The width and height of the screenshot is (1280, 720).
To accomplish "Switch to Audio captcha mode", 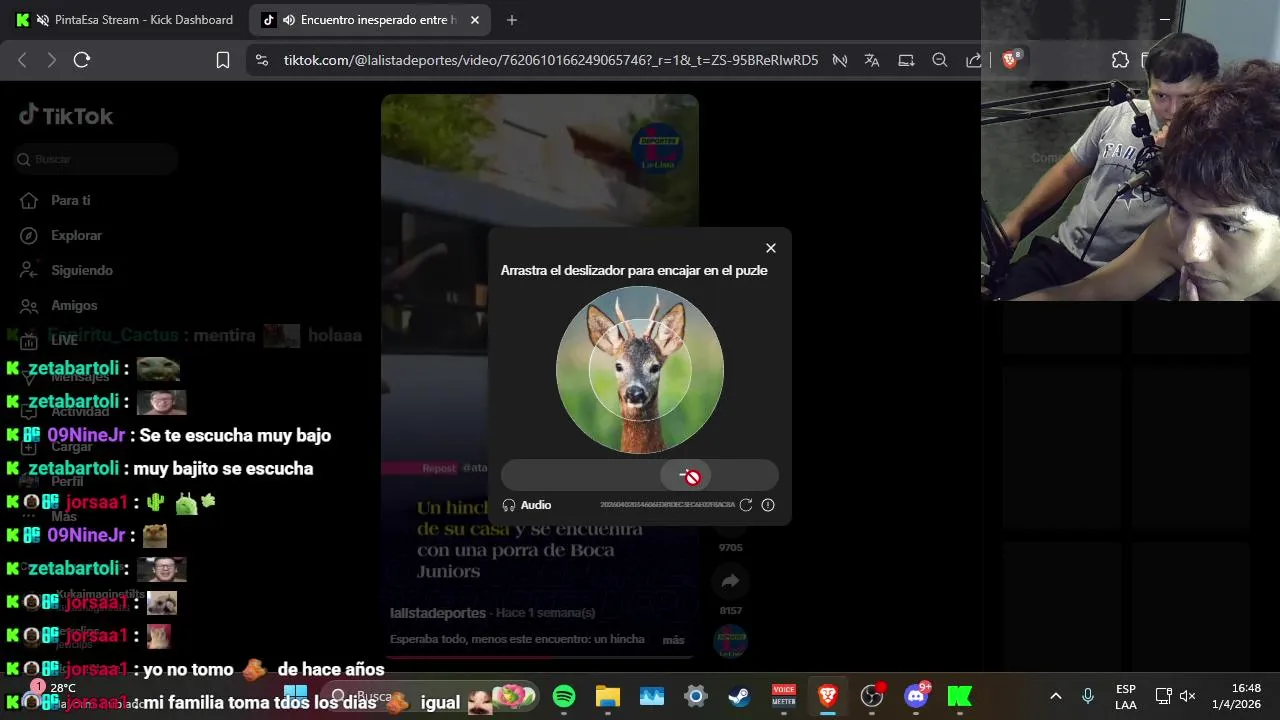I will point(527,505).
